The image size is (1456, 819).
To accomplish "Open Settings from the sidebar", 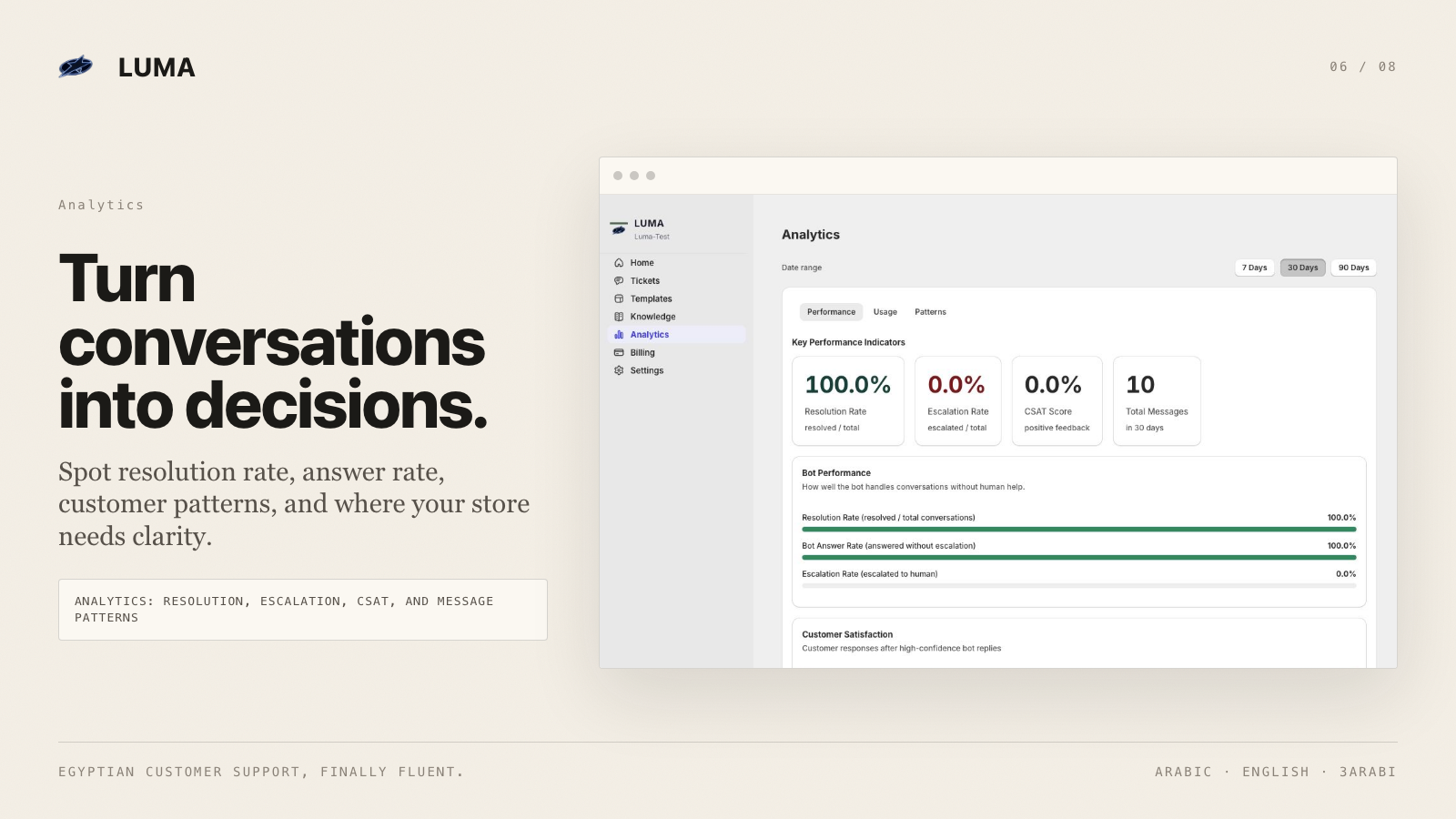I will pos(676,370).
